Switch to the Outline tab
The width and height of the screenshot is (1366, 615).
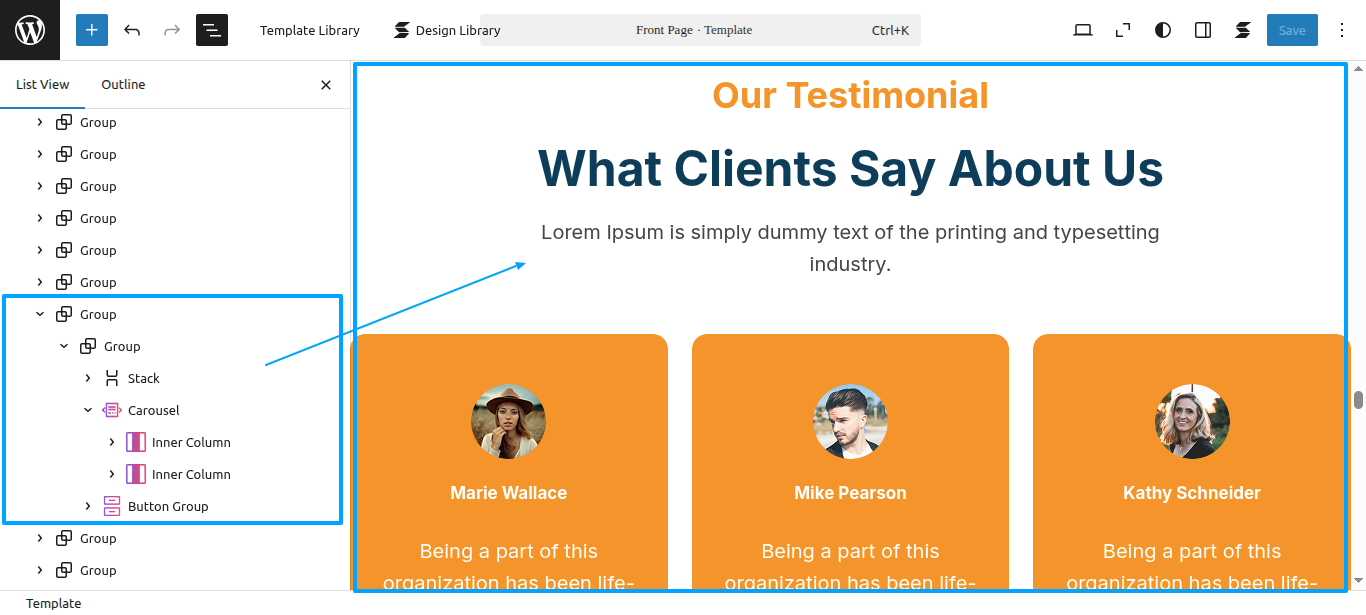[x=123, y=85]
